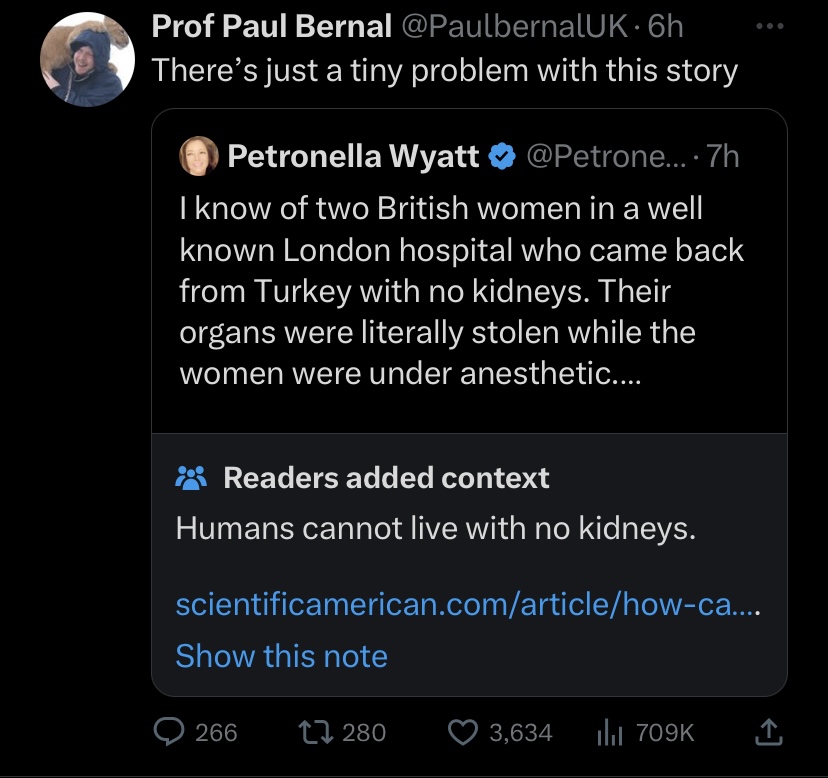Like the tweet with heart icon
The width and height of the screenshot is (828, 778).
pos(463,733)
